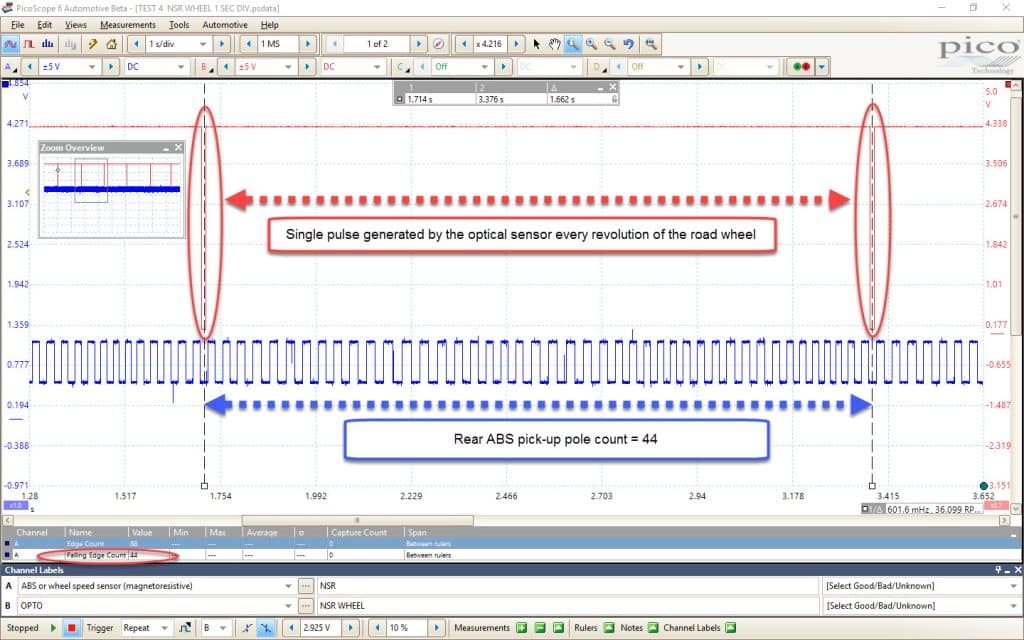Toggle the Channel Labels display button
This screenshot has height=640, width=1024.
click(731, 628)
